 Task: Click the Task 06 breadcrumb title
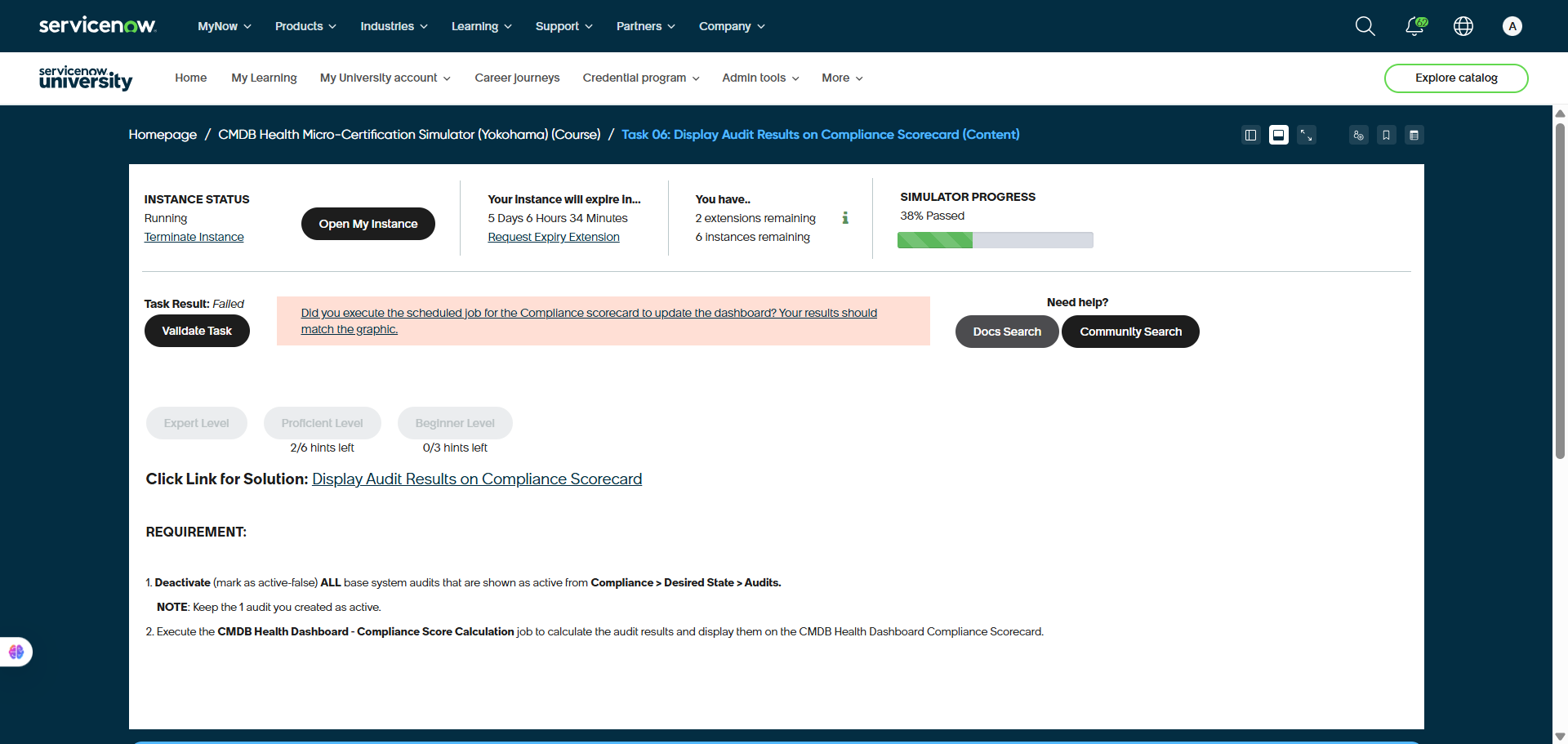pos(821,135)
